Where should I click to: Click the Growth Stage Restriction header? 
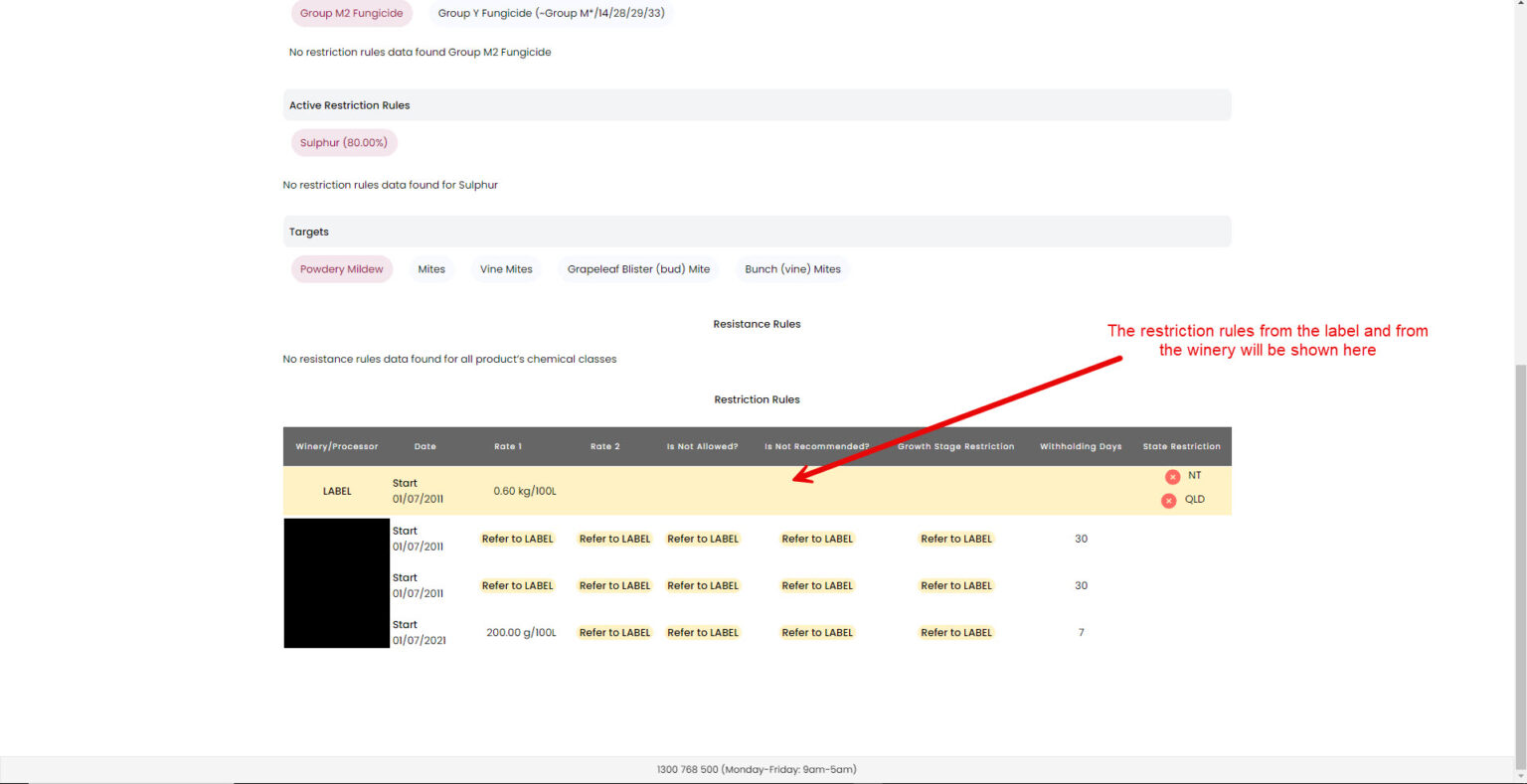[x=956, y=447]
